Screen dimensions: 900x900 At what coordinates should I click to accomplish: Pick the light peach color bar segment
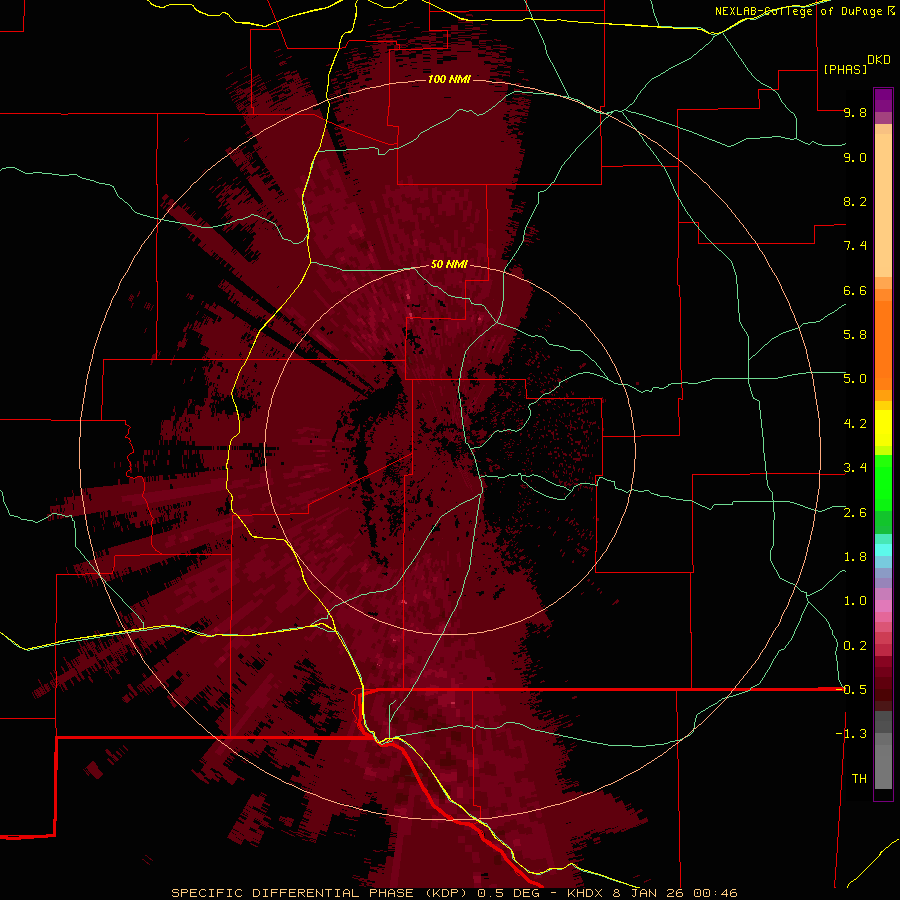tap(883, 206)
